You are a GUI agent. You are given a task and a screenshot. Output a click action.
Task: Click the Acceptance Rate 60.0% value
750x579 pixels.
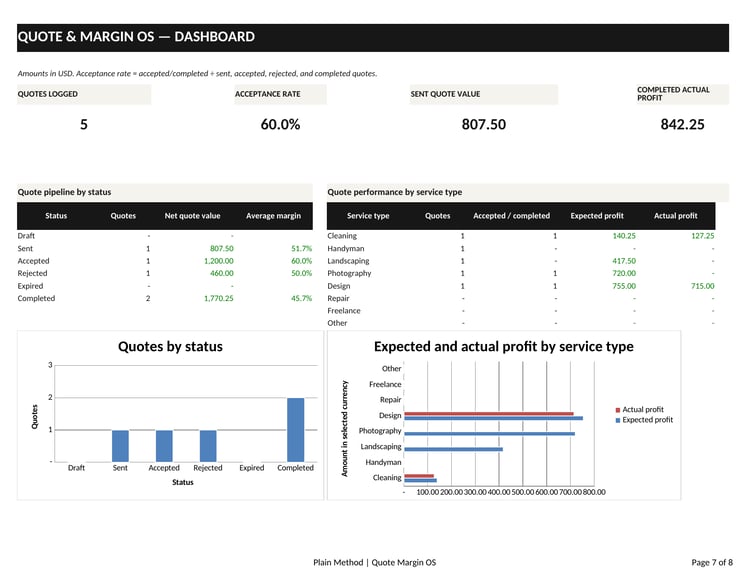280,124
